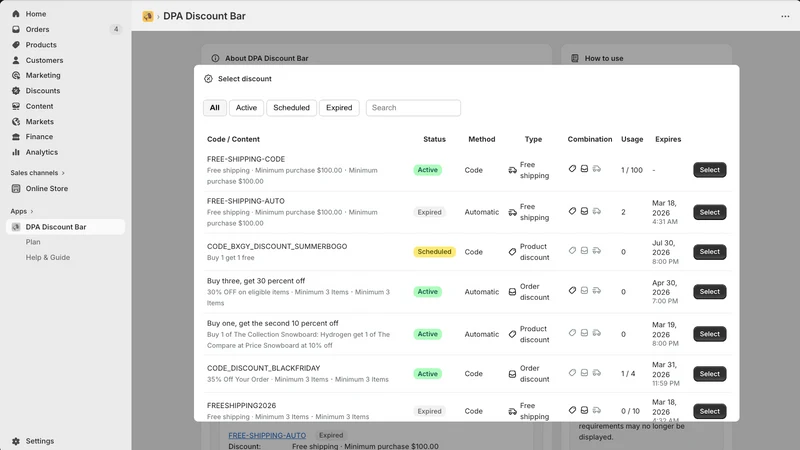Select the FREE-SHIPPING-AUTO discount
The image size is (800, 450).
pos(709,212)
